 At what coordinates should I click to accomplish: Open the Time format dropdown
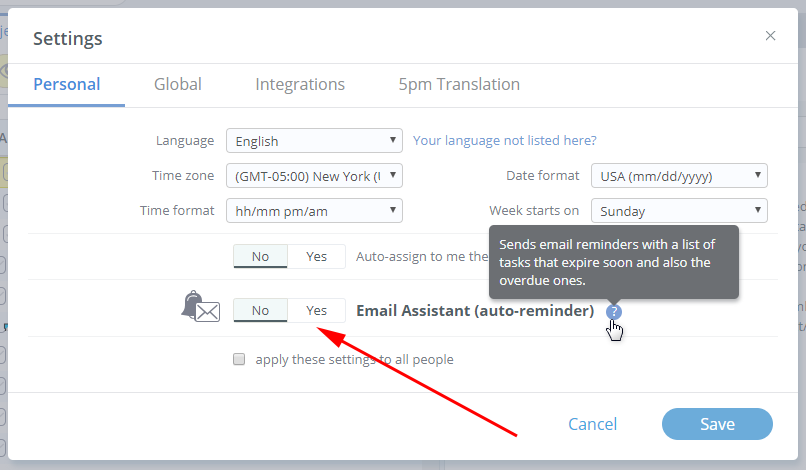314,211
